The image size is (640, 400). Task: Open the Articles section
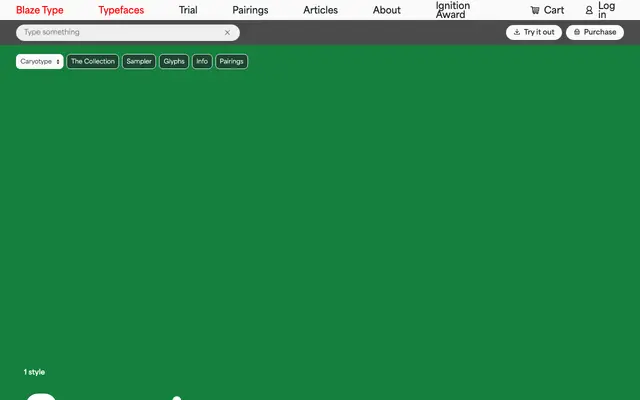(x=320, y=10)
